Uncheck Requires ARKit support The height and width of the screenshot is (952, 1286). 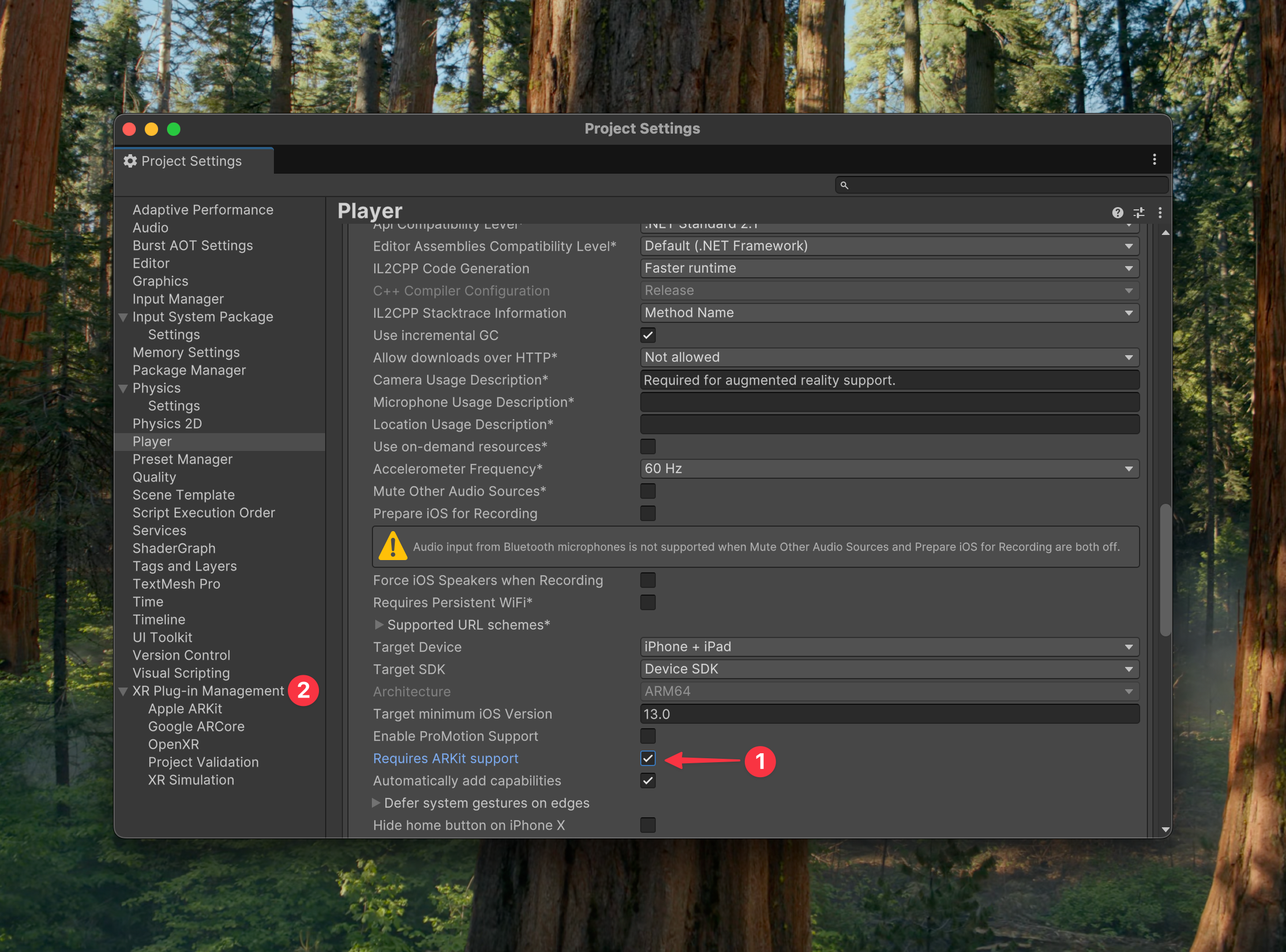click(x=647, y=758)
